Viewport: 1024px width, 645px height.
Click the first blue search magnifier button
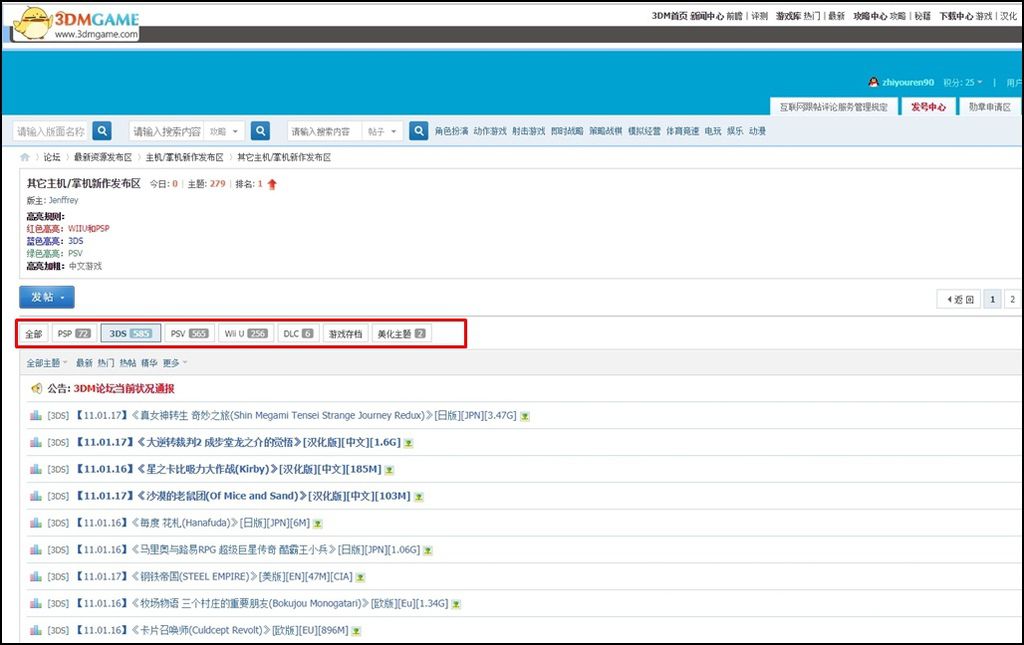(102, 131)
